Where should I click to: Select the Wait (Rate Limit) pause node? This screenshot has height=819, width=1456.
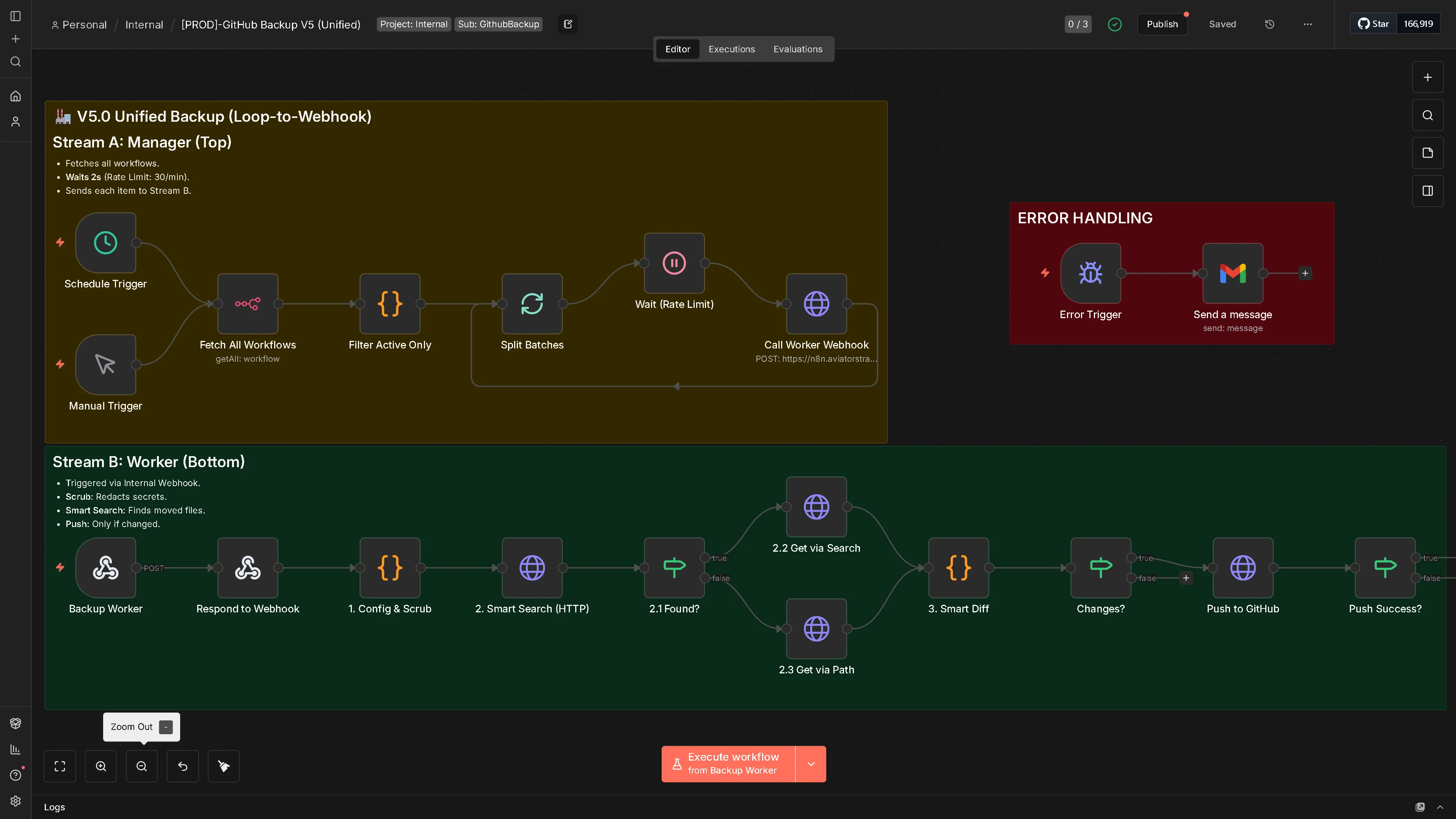[674, 262]
